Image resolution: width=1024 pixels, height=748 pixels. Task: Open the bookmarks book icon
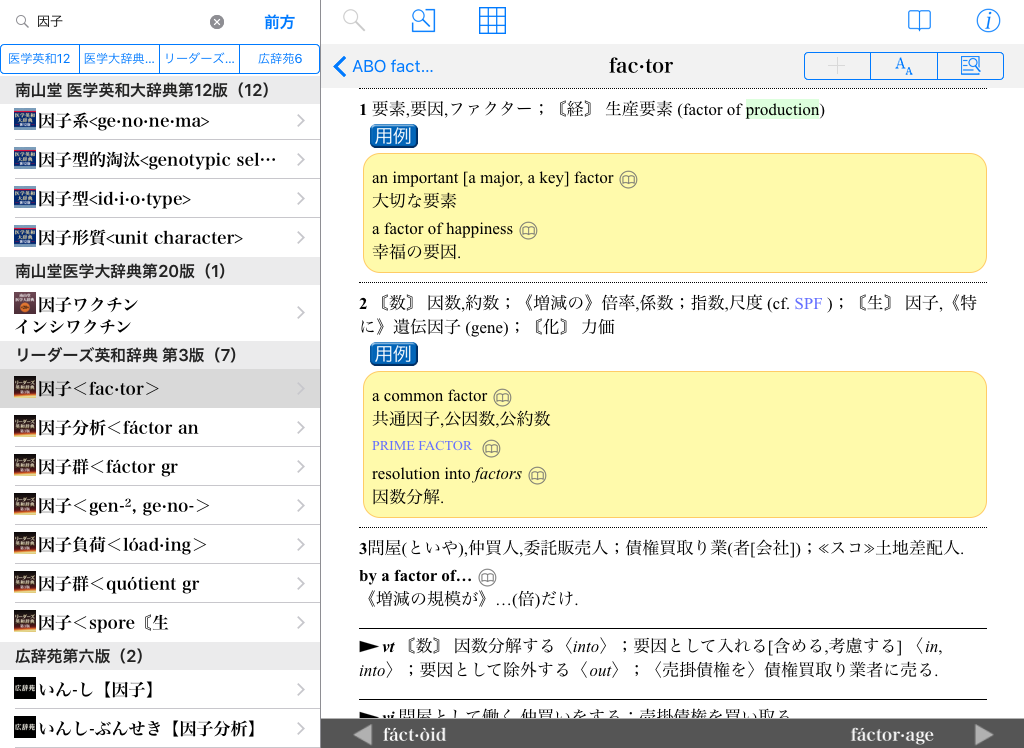[919, 21]
